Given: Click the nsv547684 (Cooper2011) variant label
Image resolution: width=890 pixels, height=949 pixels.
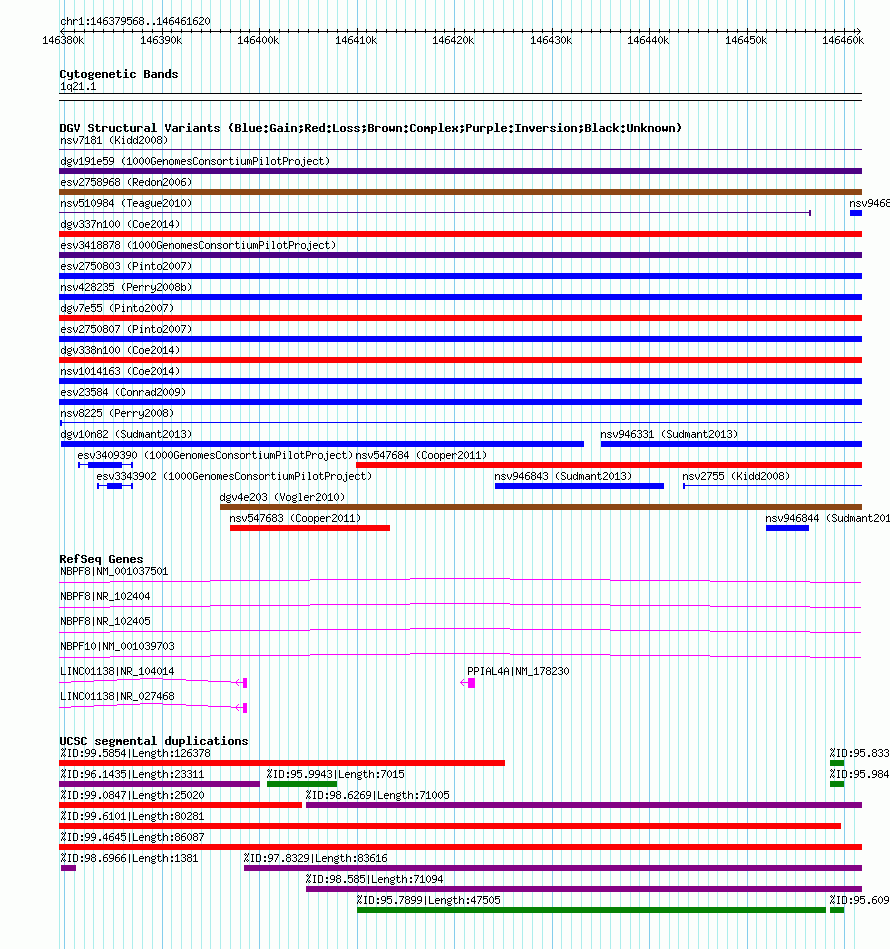Looking at the screenshot, I should [421, 455].
